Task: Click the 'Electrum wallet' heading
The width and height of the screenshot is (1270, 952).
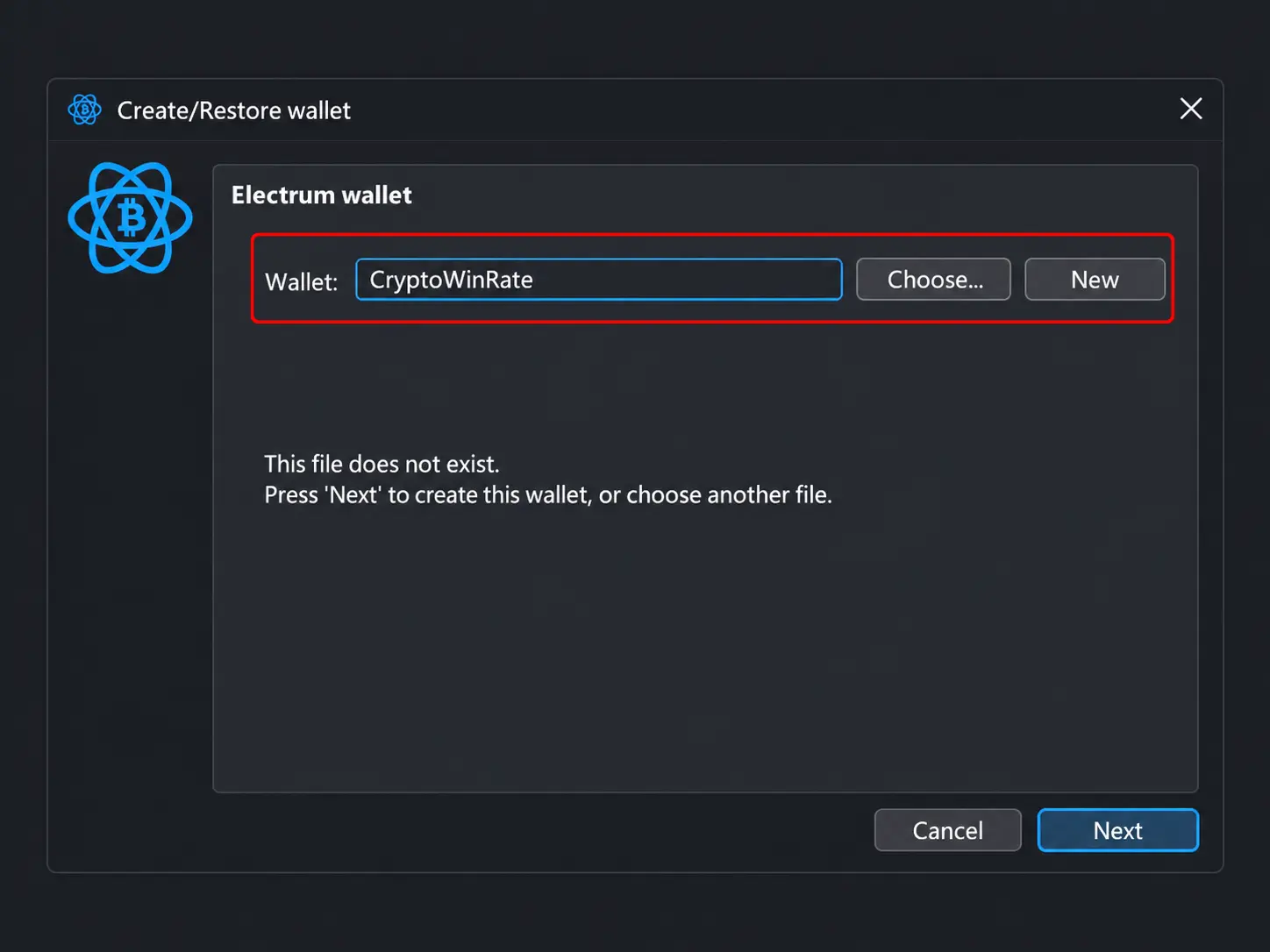Action: click(x=322, y=195)
